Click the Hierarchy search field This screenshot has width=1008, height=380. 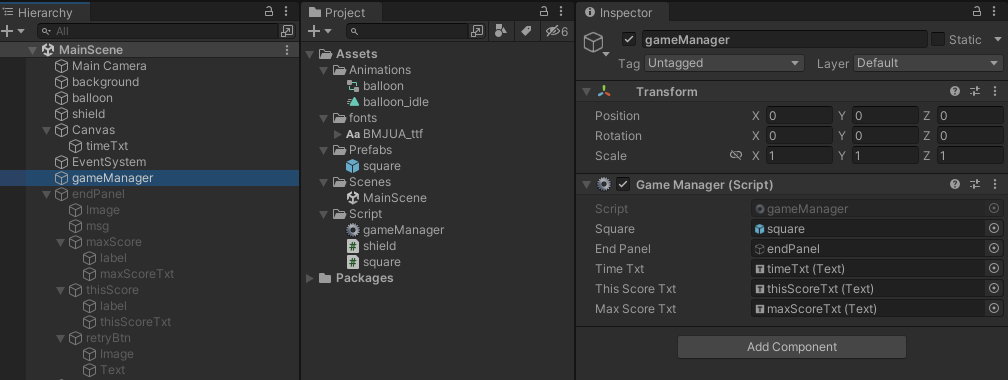tap(158, 31)
